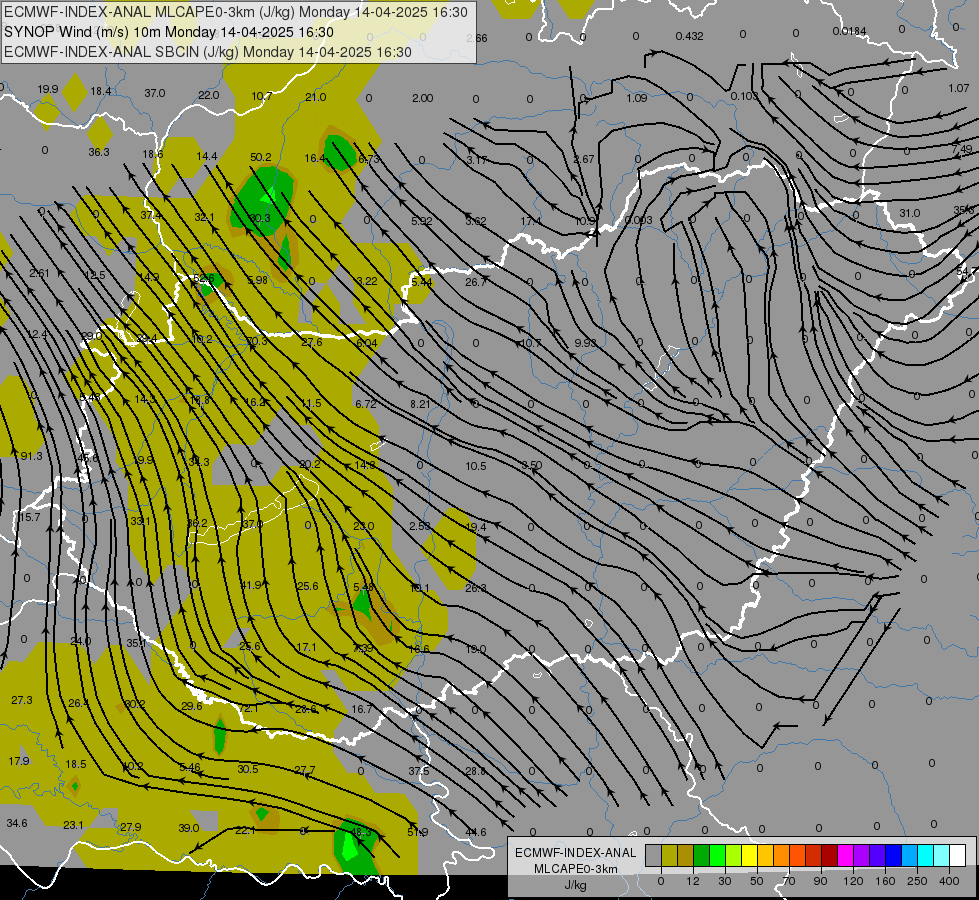The image size is (979, 900).
Task: Click the olive legend swatch after the 0 tick
Action: tap(669, 856)
